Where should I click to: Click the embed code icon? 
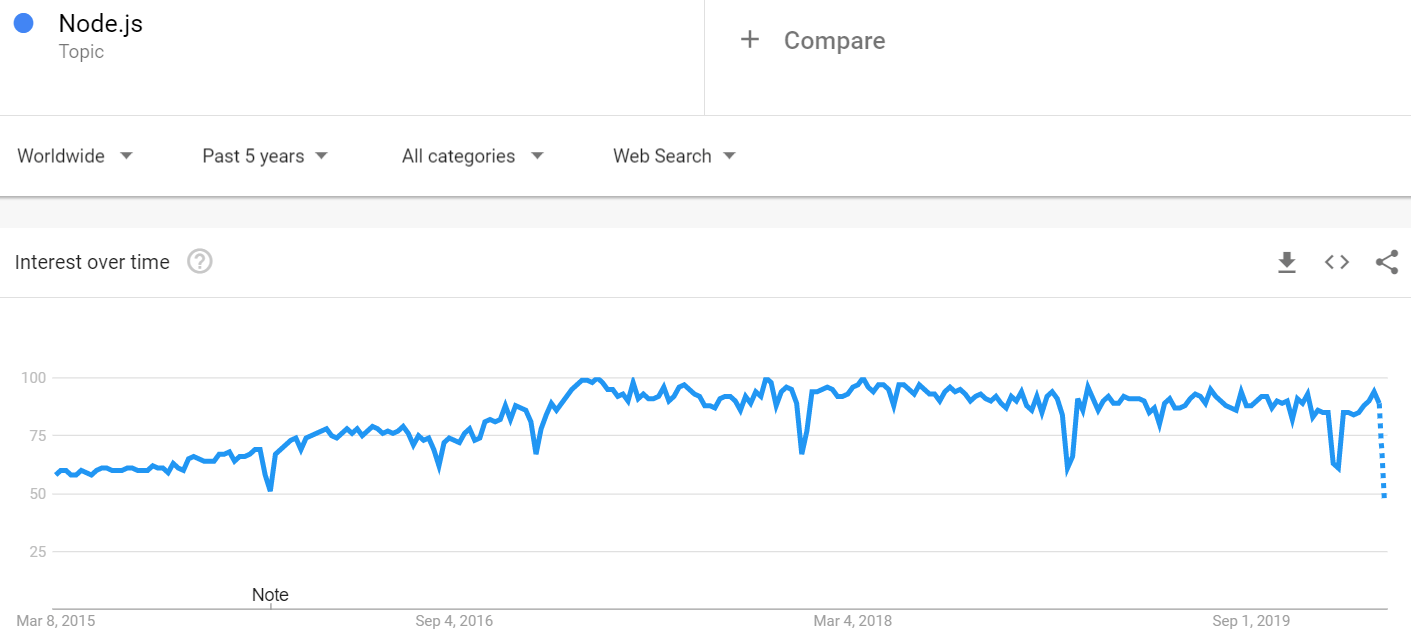coord(1336,262)
